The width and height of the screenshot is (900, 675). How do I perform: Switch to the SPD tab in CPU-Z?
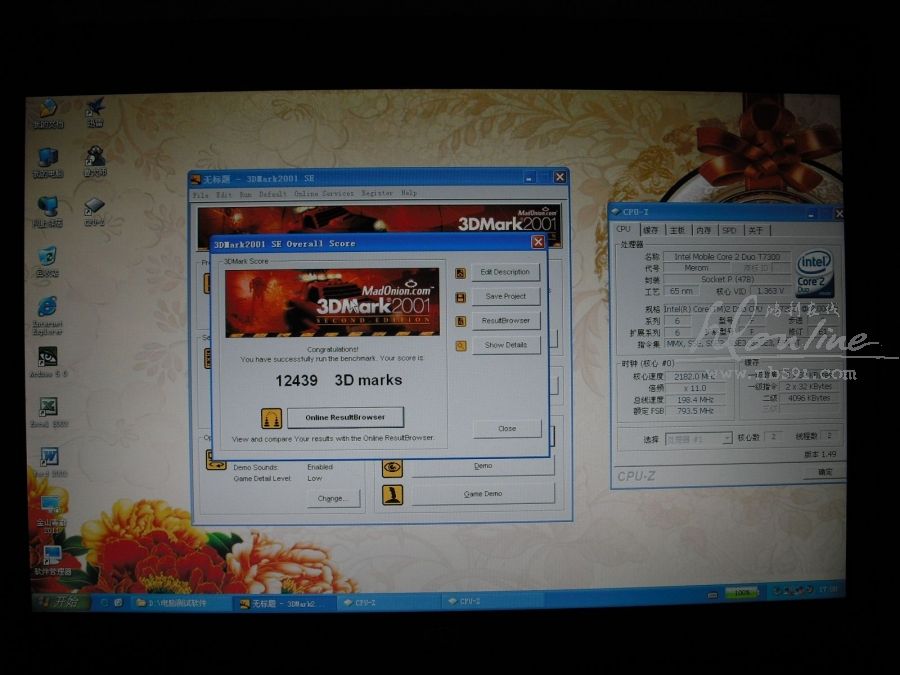729,230
